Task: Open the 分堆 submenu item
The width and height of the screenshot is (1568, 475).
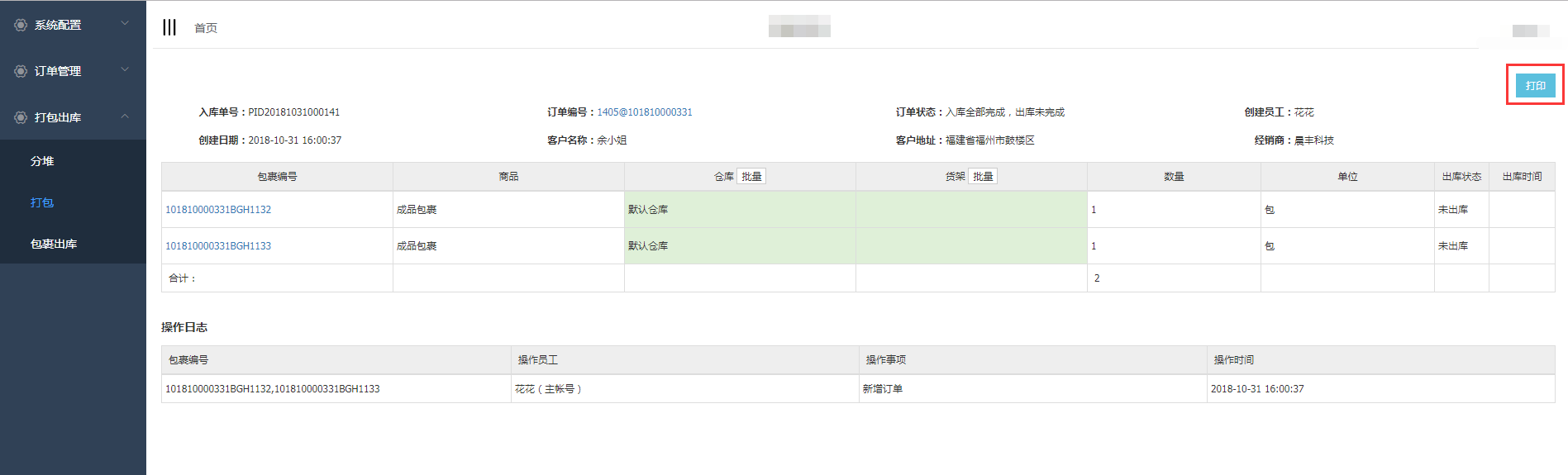Action: 42,161
